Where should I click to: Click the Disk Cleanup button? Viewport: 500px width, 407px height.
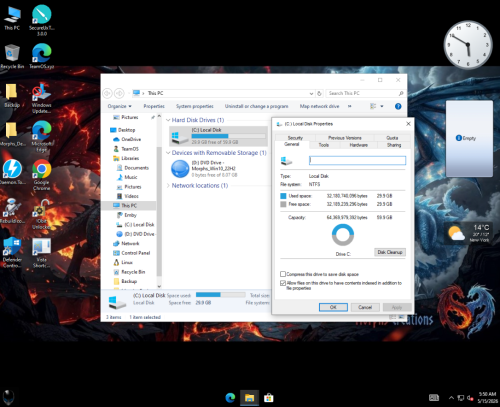[390, 252]
